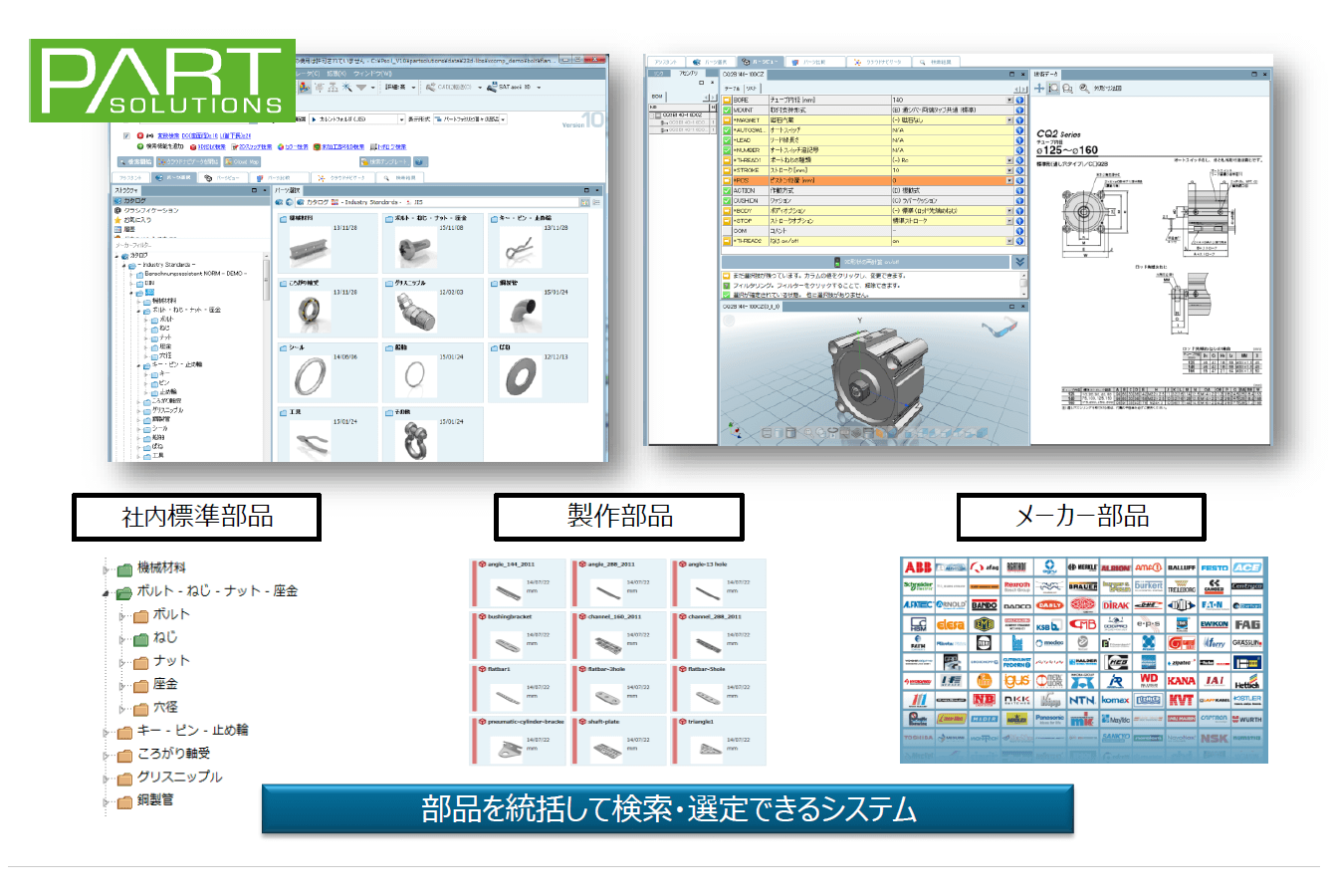Open the shaft-plate part tile
1334x896 pixels.
[618, 742]
